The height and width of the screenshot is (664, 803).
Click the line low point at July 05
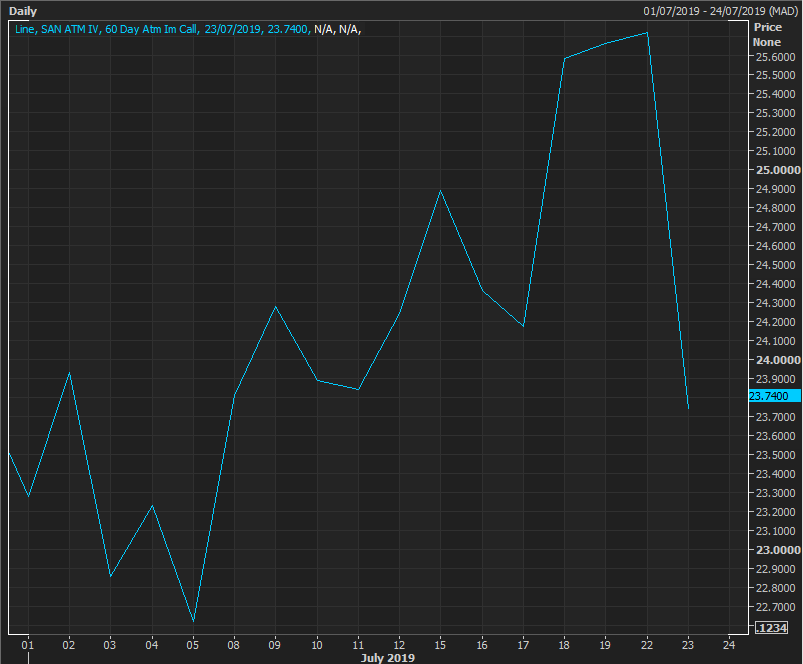tap(193, 621)
